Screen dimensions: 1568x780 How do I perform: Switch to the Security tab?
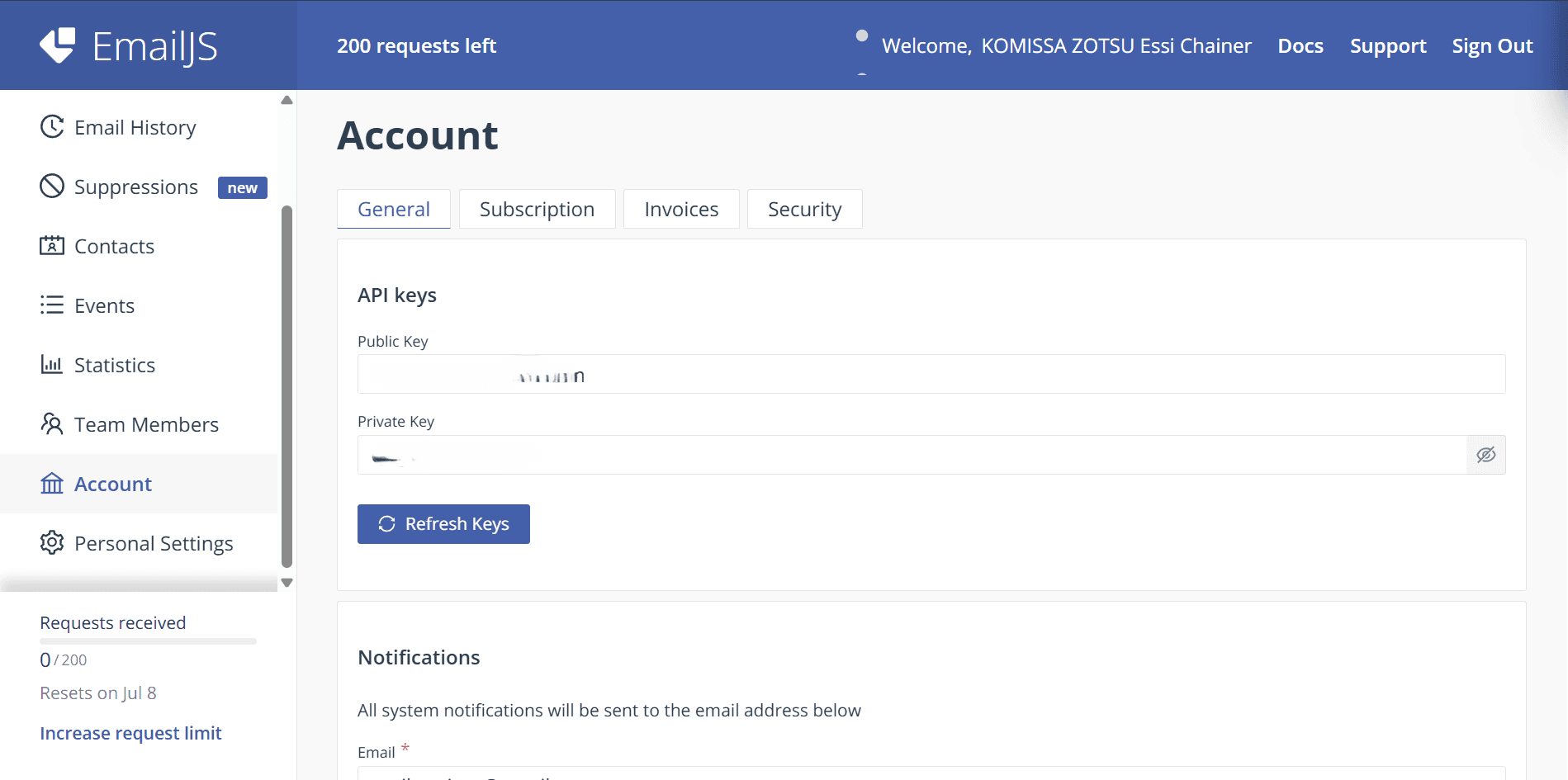tap(804, 209)
